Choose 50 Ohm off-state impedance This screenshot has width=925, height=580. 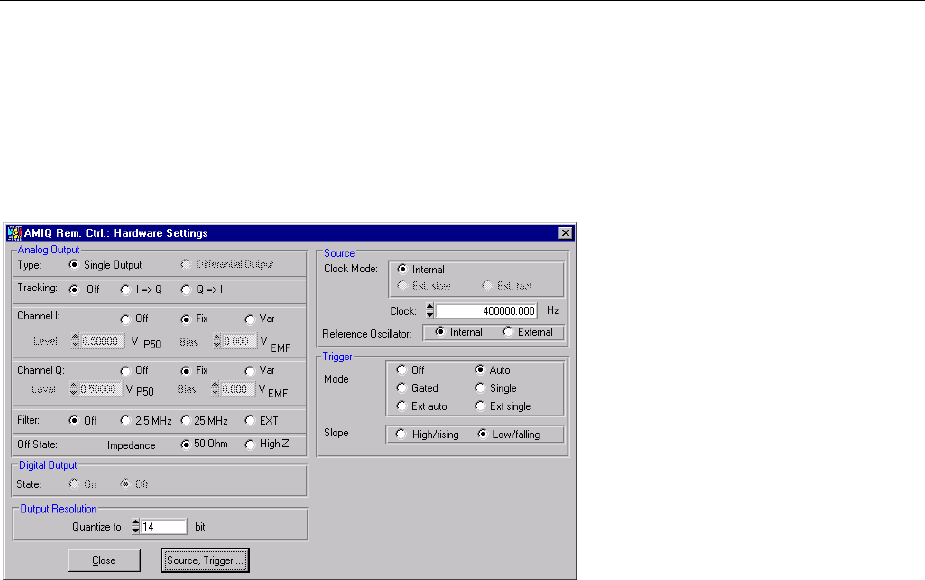[x=186, y=444]
